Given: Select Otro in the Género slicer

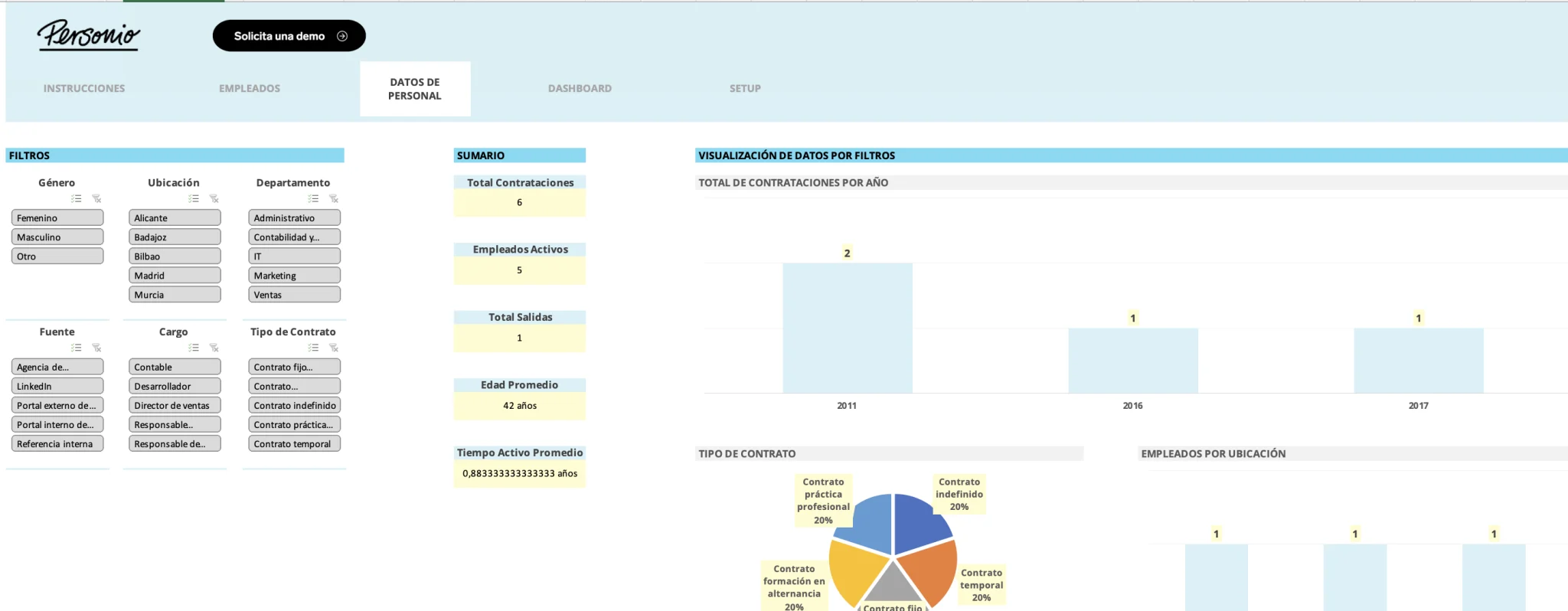Looking at the screenshot, I should (x=57, y=256).
